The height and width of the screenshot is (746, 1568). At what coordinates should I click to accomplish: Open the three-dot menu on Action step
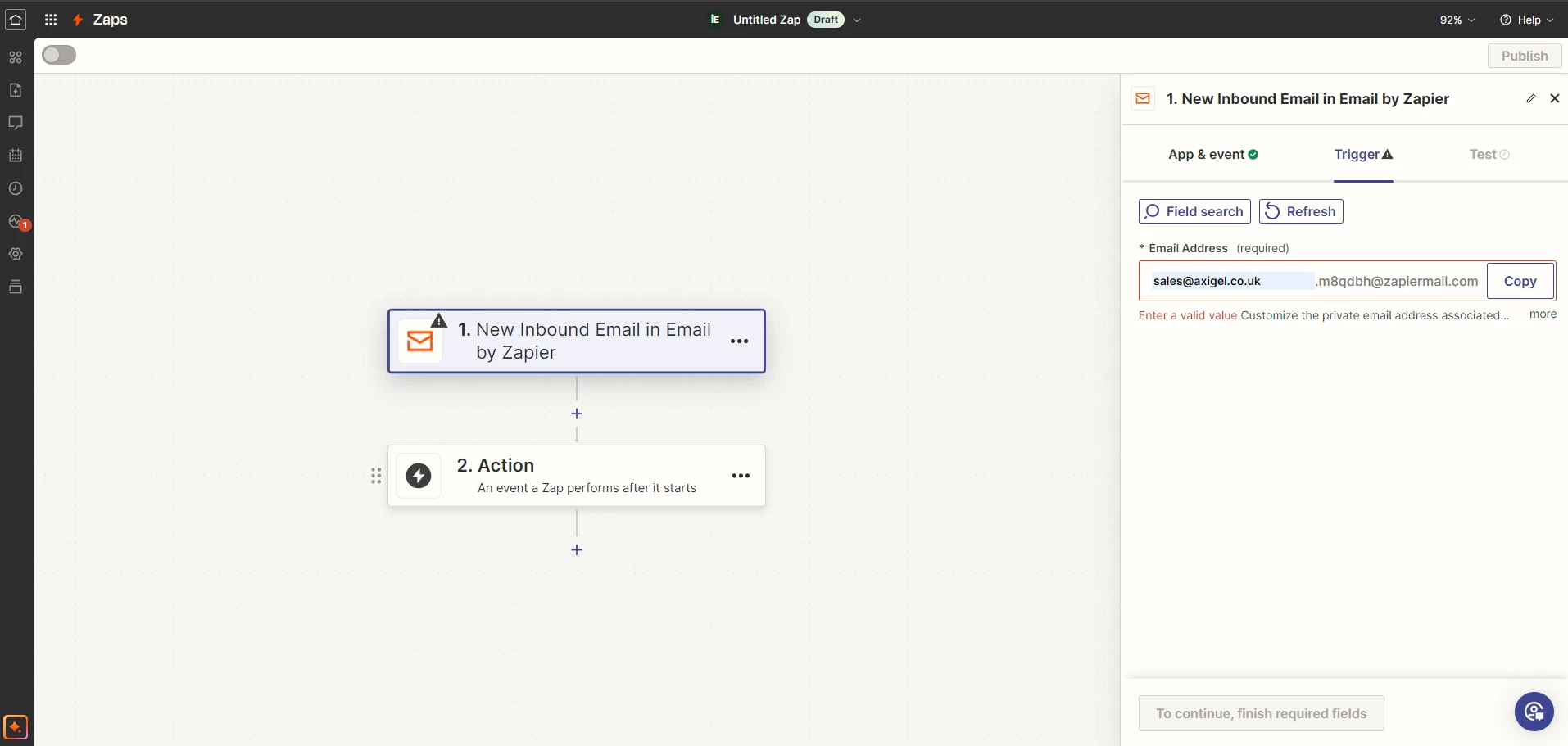[741, 476]
